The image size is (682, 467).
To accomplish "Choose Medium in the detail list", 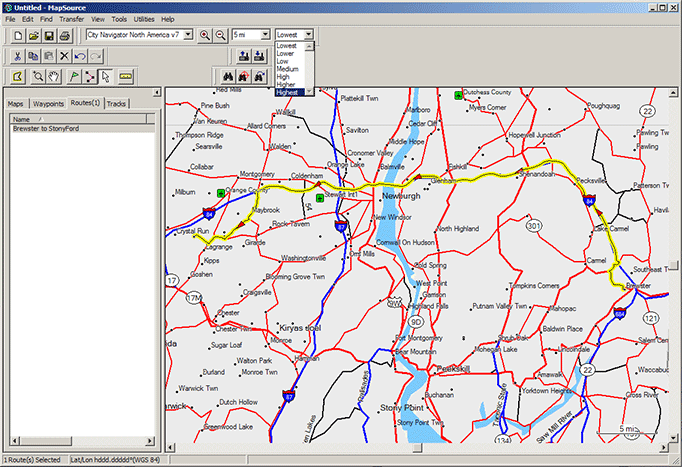I will pyautogui.click(x=288, y=69).
